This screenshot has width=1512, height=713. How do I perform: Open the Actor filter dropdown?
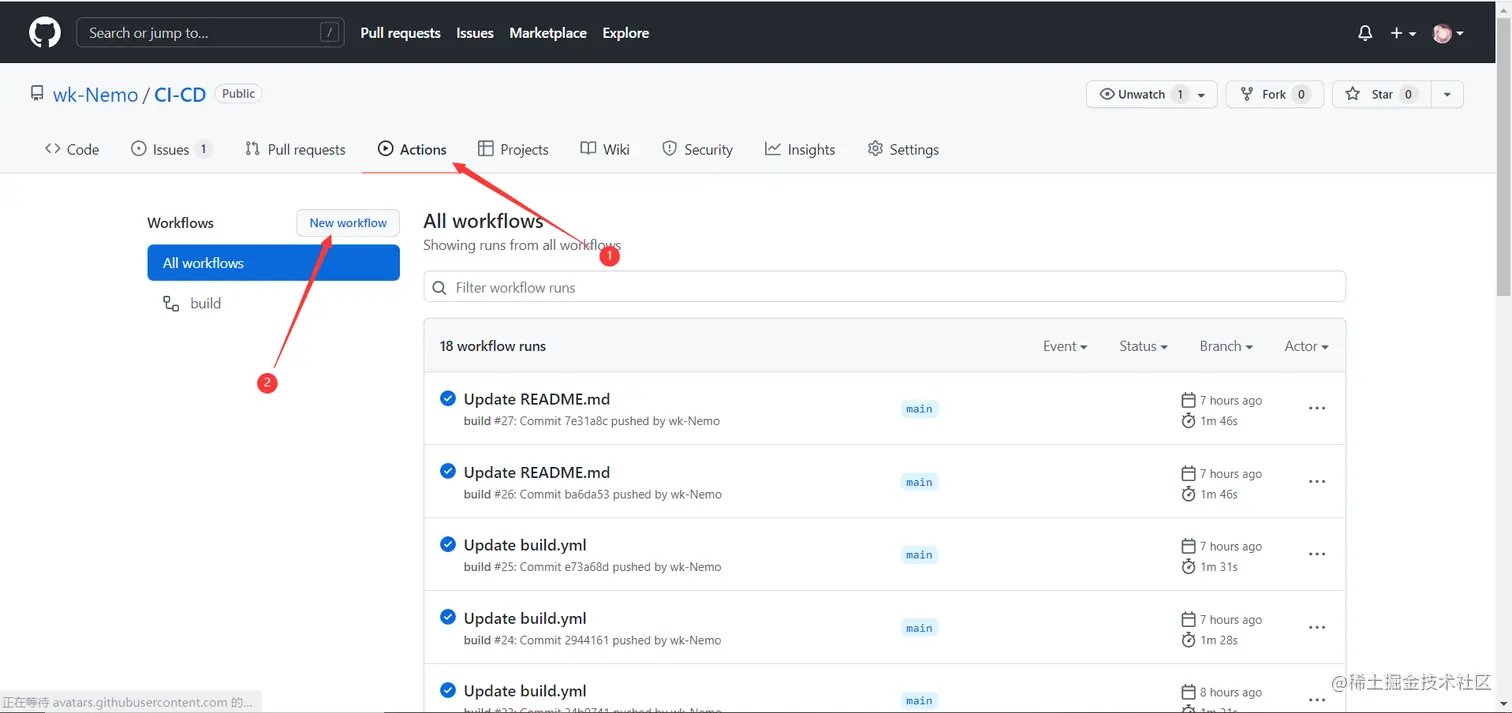1306,346
